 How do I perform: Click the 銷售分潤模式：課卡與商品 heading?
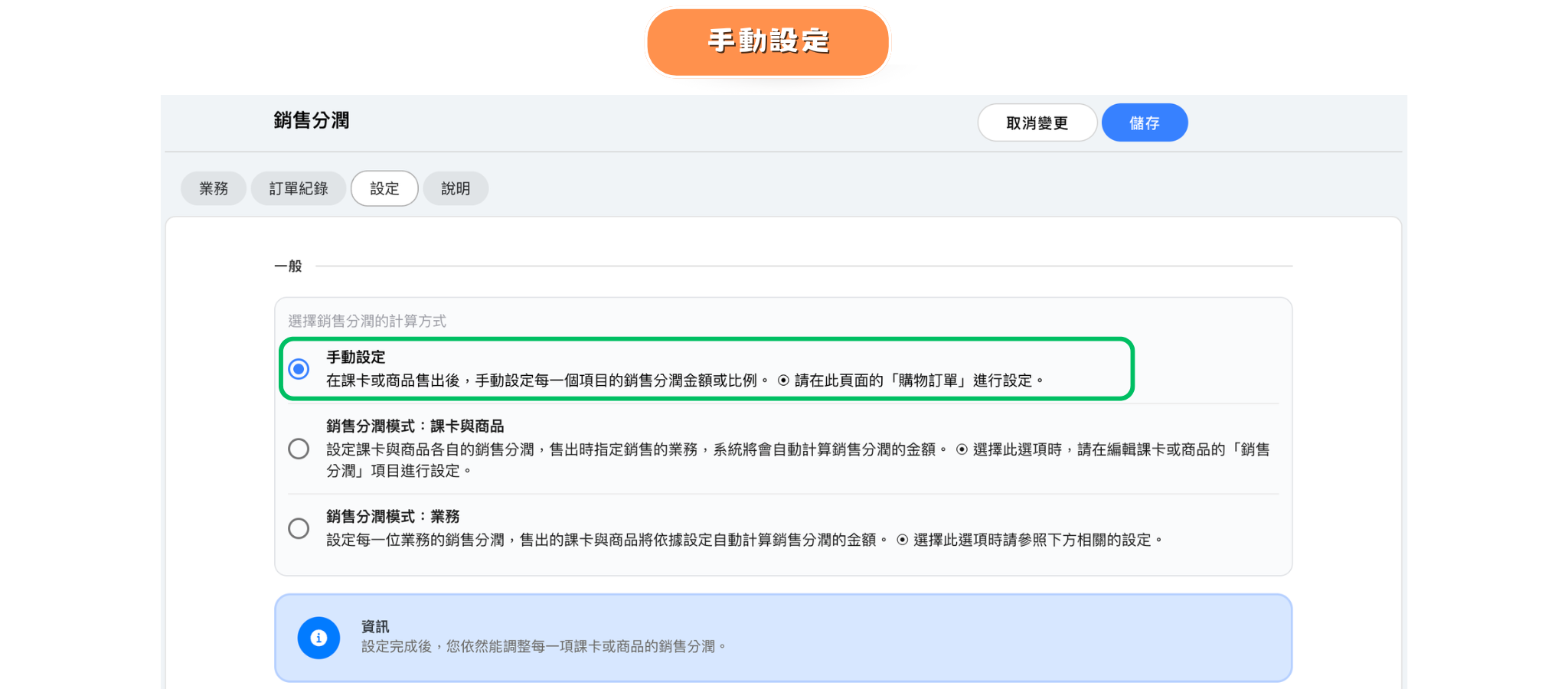coord(415,426)
